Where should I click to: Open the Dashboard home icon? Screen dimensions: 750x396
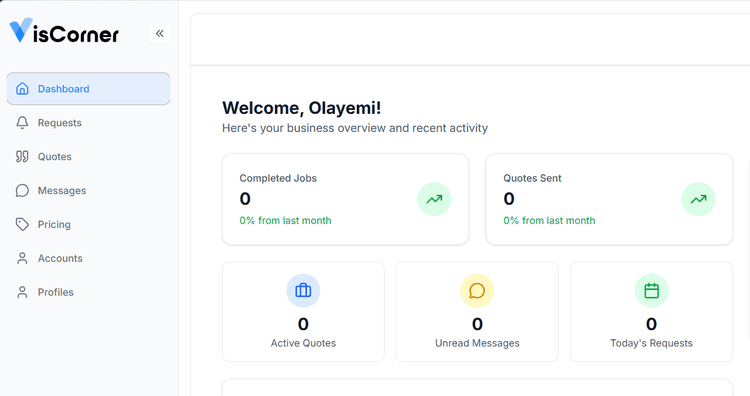pos(22,88)
